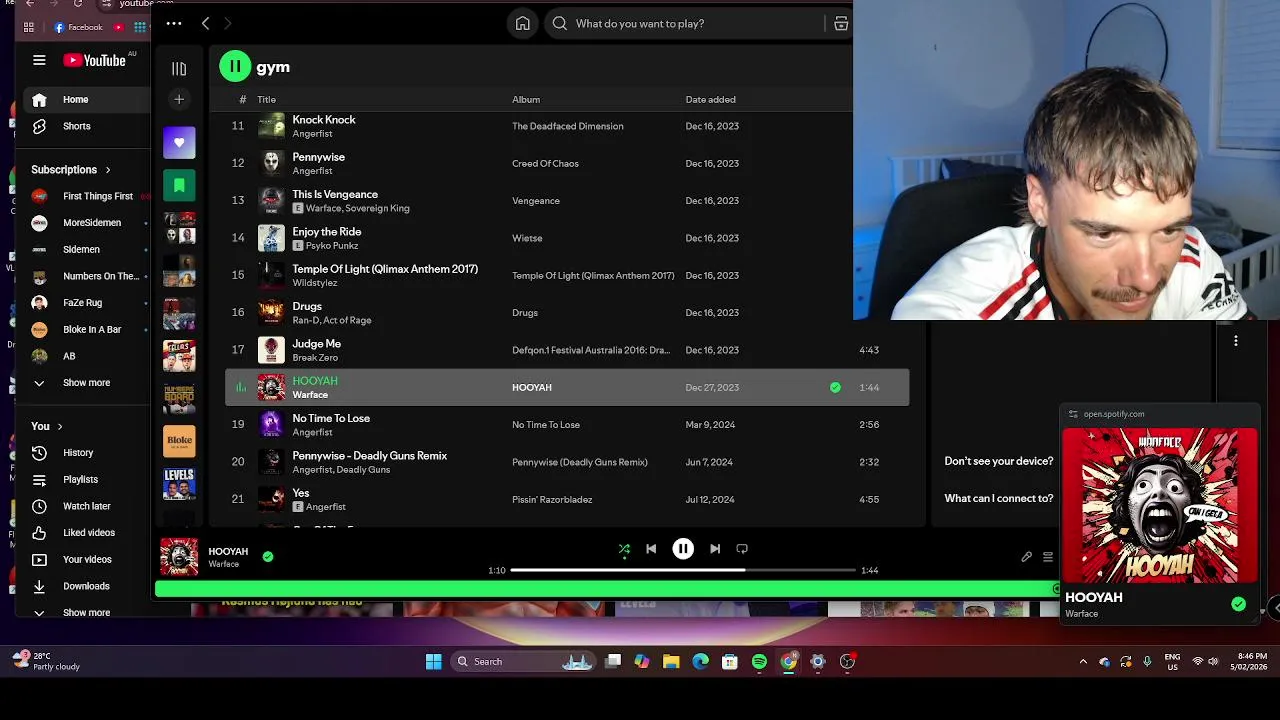
Task: Open the Numbers Board playlist tile in the sidebar
Action: pyautogui.click(x=179, y=398)
